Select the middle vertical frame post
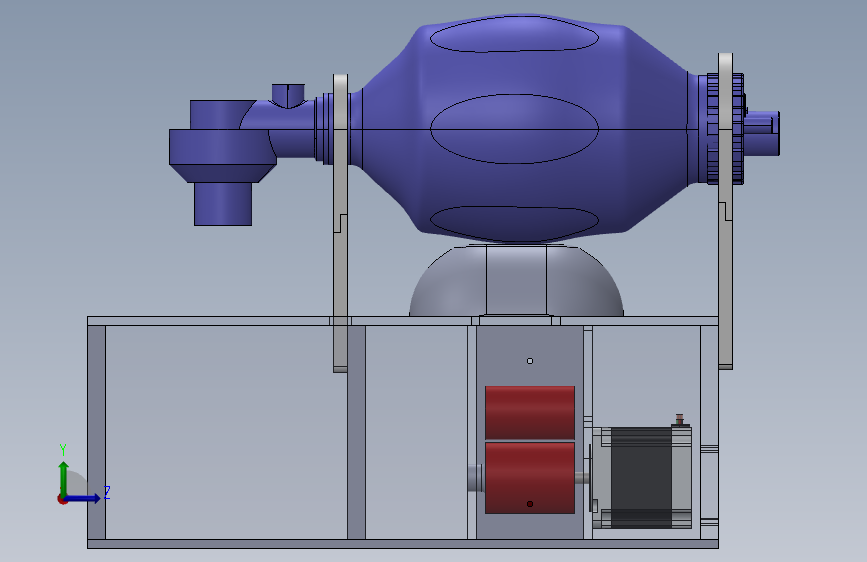 (356, 432)
